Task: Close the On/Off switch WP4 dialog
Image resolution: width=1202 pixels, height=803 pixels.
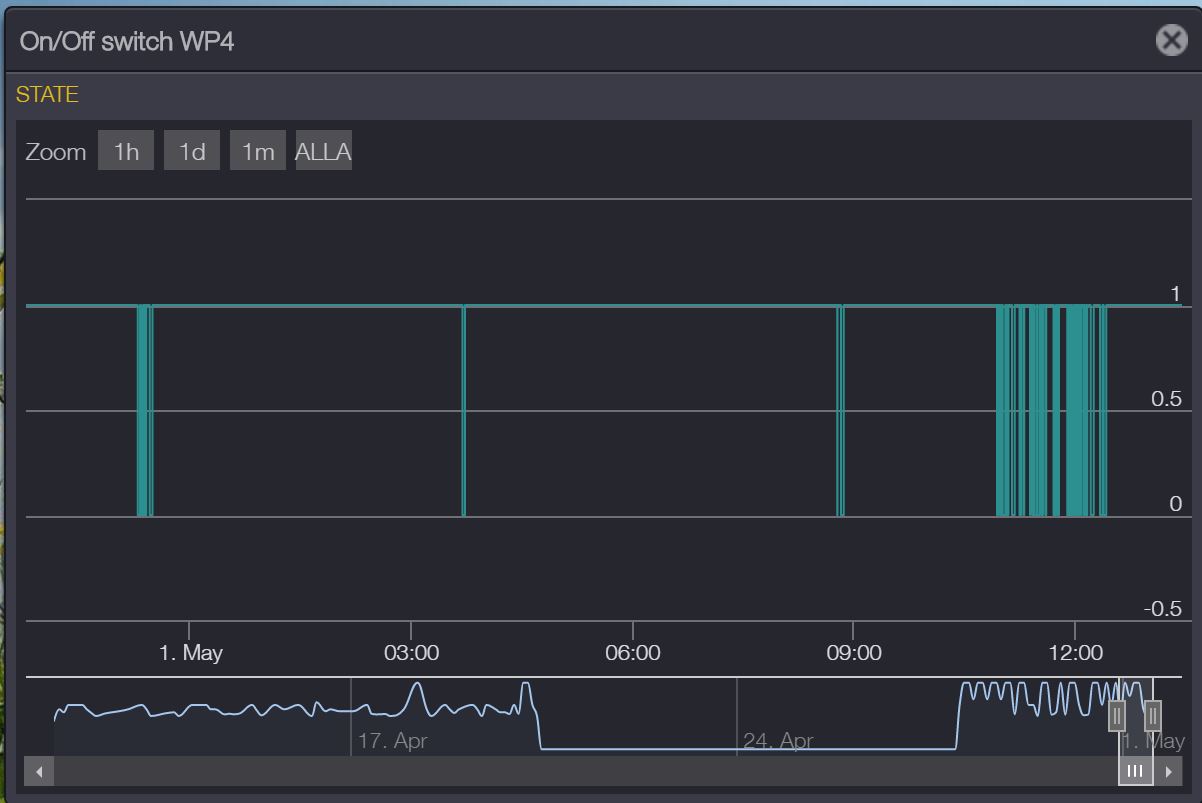Action: click(x=1171, y=40)
